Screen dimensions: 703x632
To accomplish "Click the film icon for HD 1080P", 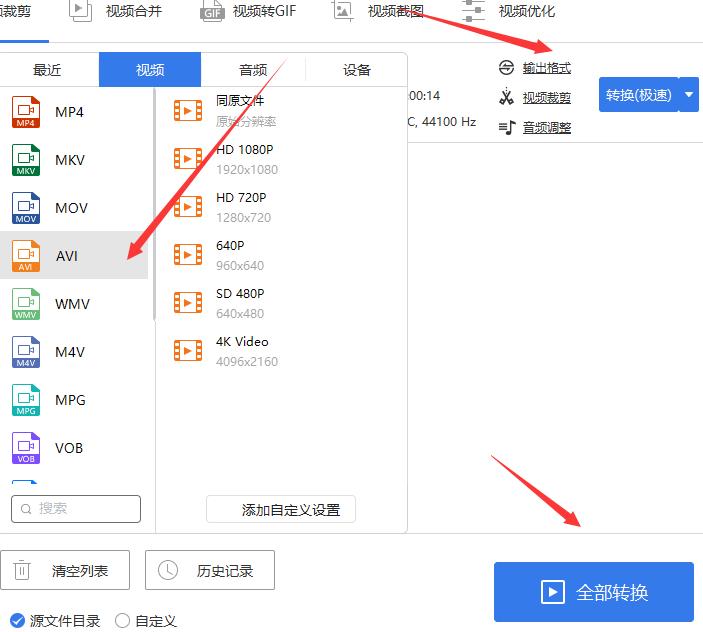I will click(188, 159).
